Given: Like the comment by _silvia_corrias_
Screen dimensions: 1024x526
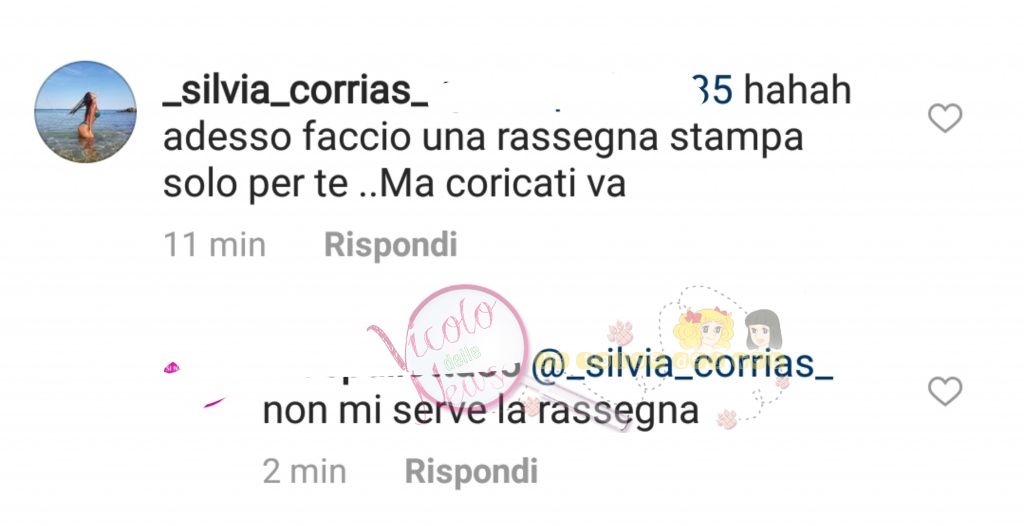Looking at the screenshot, I should [945, 118].
